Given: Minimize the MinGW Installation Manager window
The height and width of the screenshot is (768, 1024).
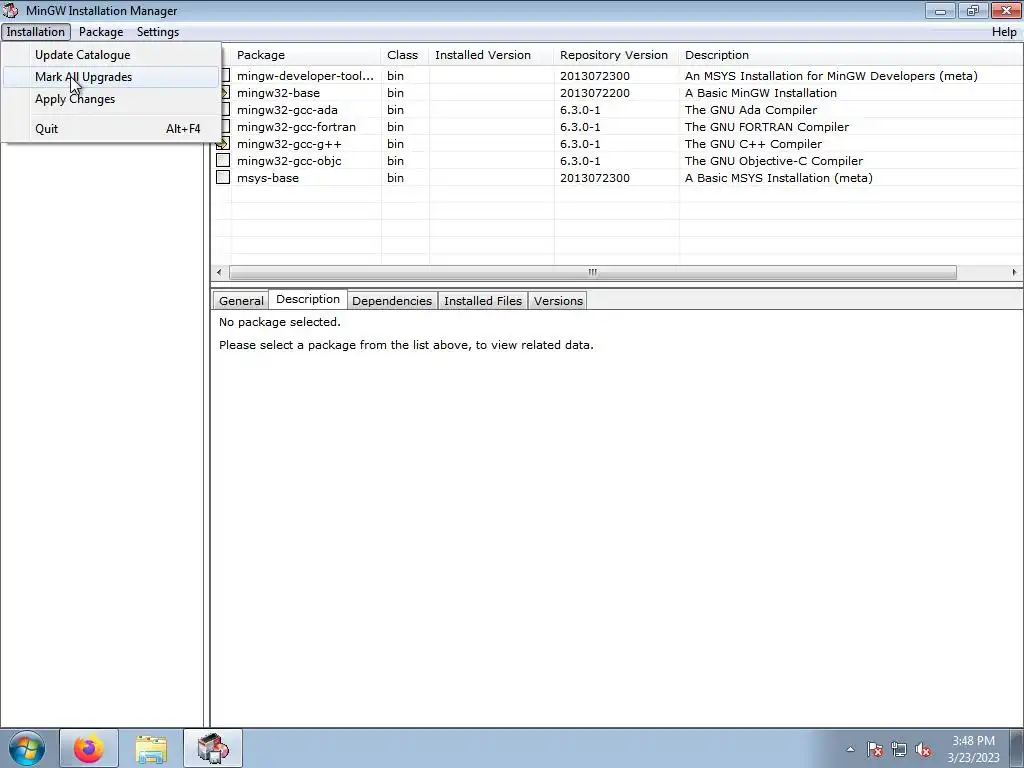Looking at the screenshot, I should pos(940,10).
